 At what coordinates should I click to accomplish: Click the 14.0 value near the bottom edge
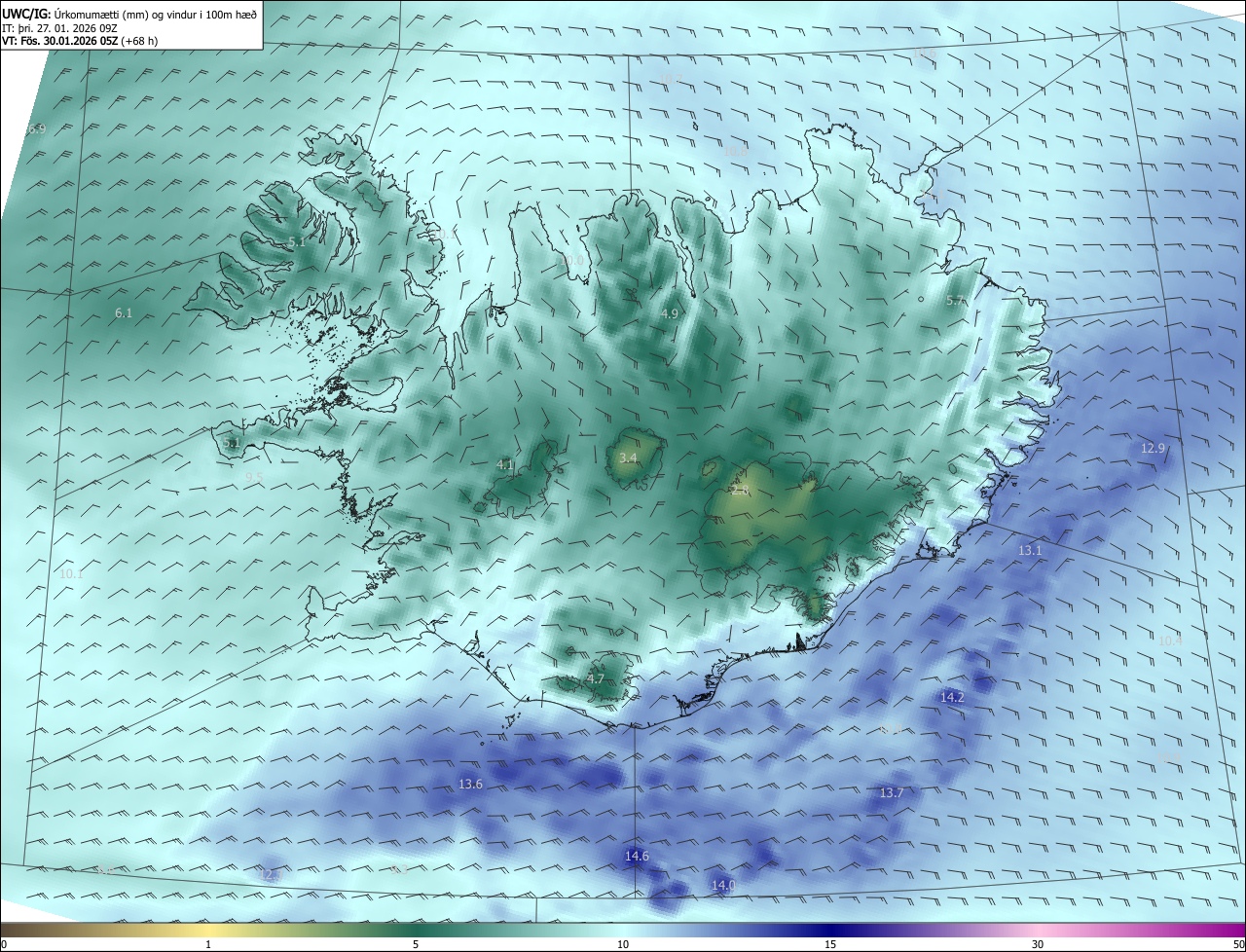723,885
